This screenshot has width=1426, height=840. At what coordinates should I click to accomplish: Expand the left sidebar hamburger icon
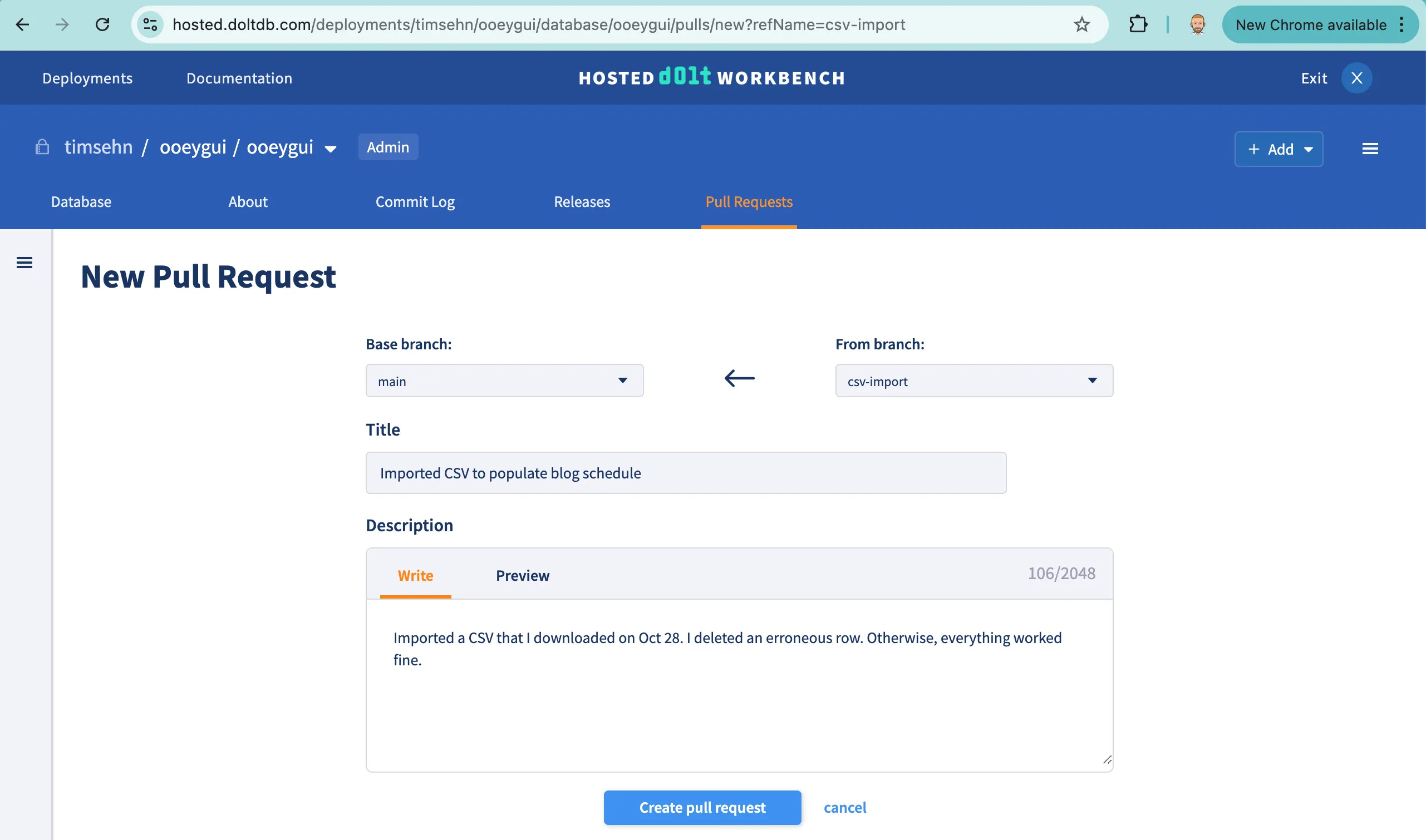click(24, 263)
